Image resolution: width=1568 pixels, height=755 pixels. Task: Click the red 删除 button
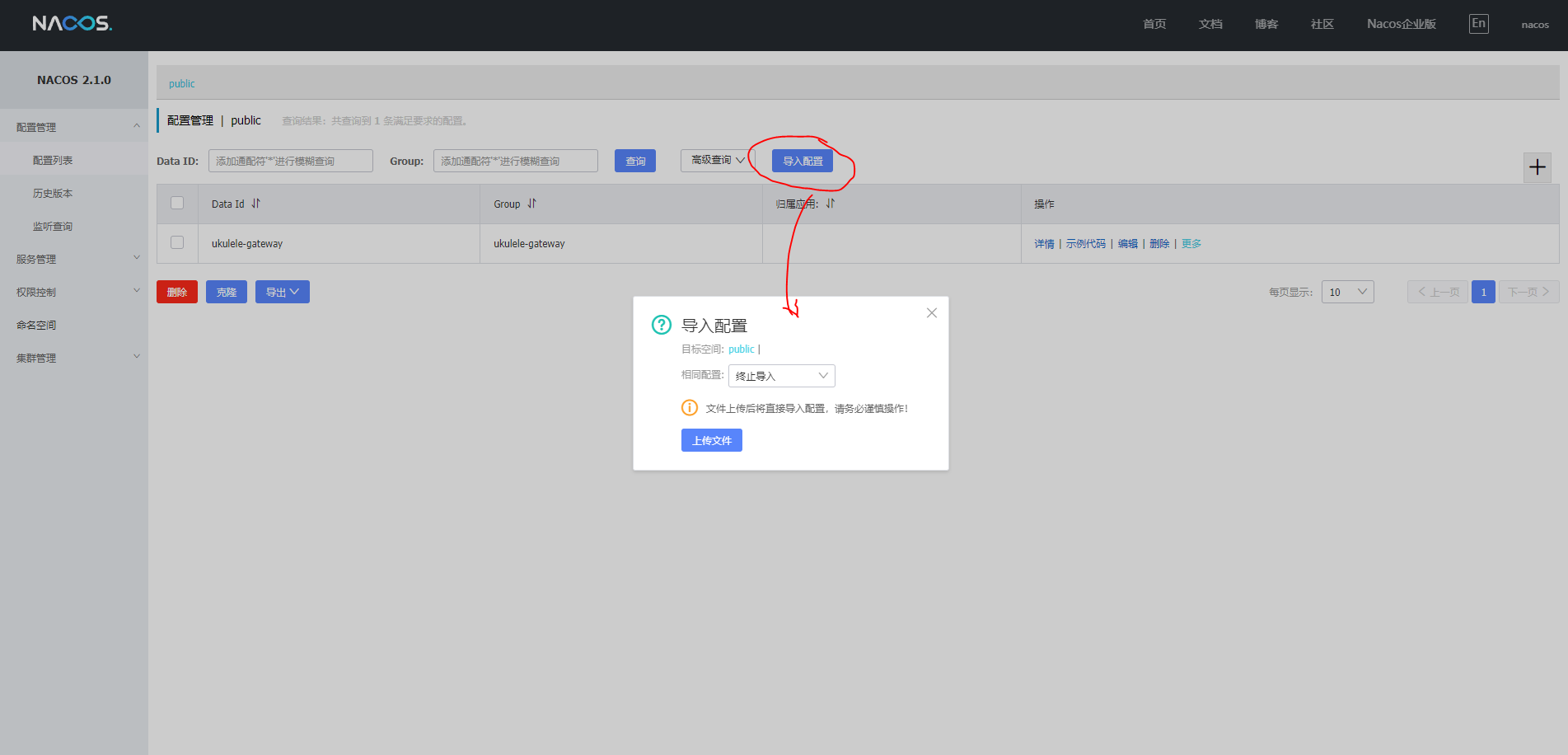click(177, 292)
